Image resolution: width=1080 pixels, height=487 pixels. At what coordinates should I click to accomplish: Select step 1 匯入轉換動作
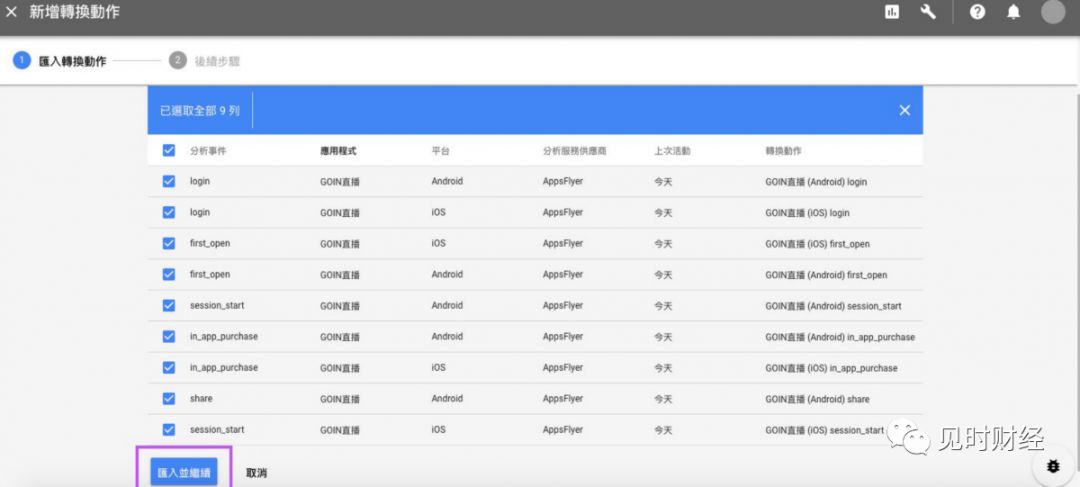pos(60,61)
